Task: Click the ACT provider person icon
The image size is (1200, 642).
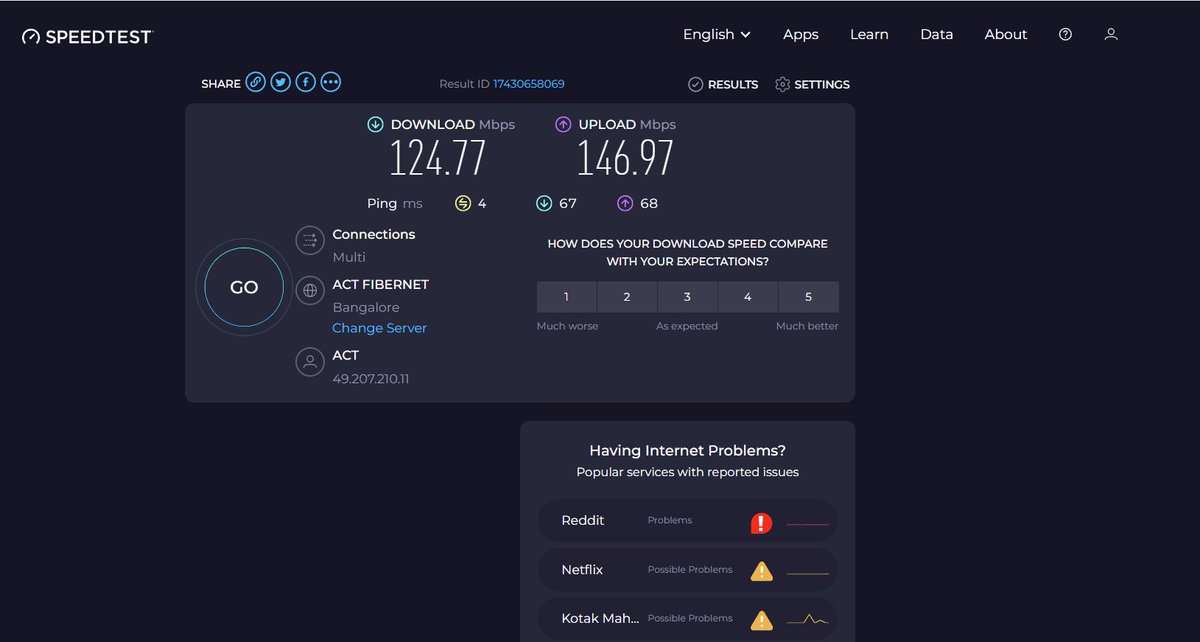Action: 310,361
